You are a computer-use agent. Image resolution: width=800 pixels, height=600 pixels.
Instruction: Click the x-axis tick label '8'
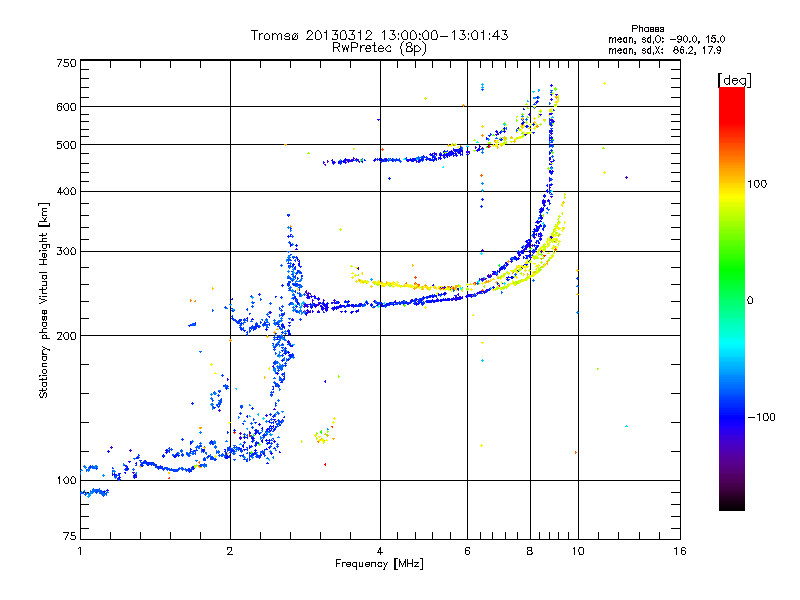coord(530,551)
